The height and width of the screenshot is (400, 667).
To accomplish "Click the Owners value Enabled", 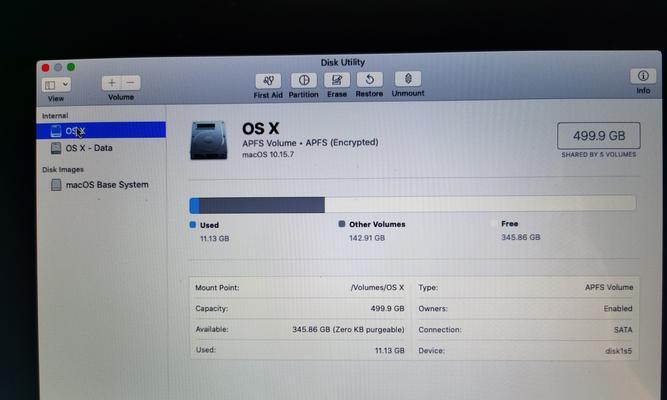I will tap(618, 309).
